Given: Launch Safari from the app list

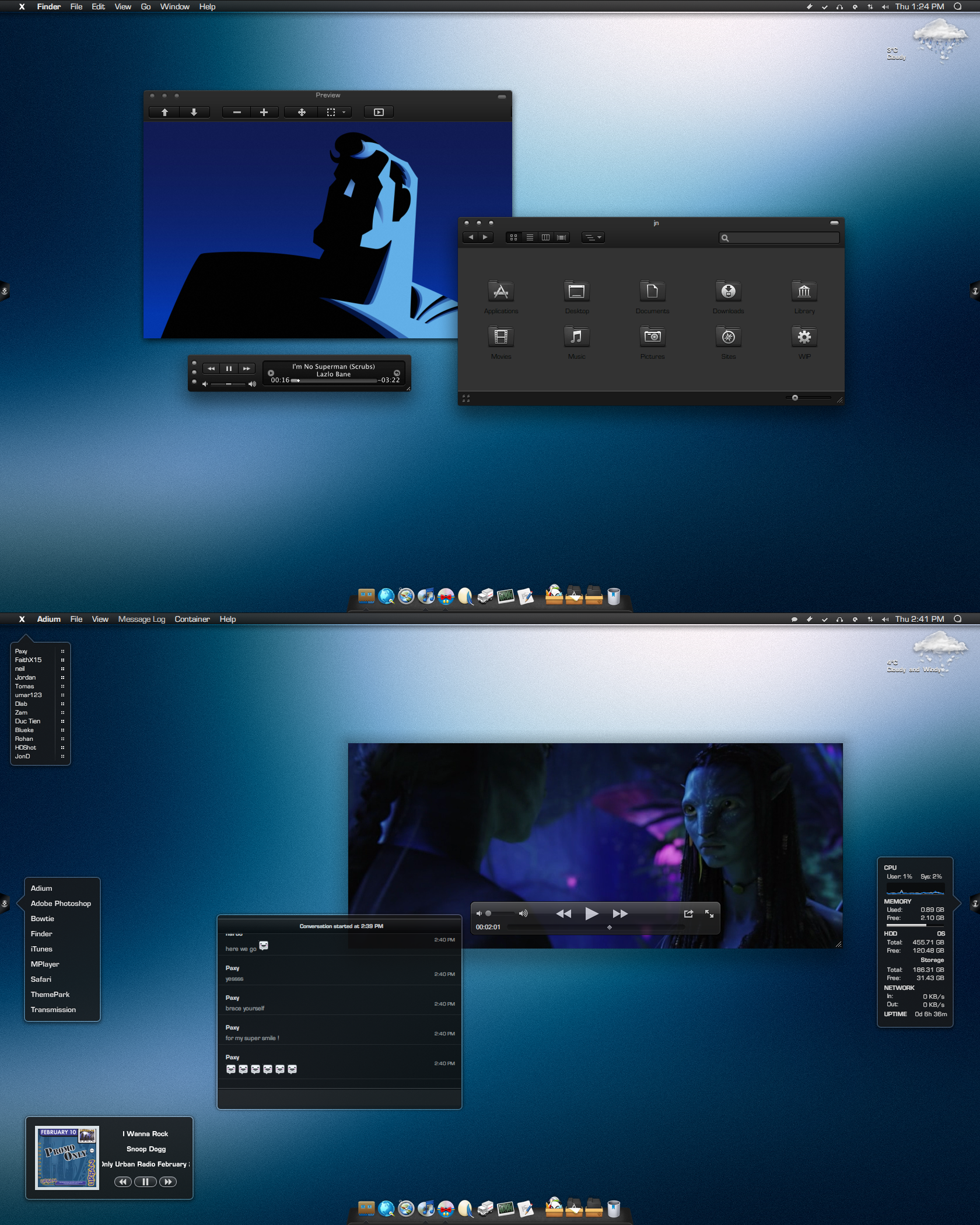Looking at the screenshot, I should pyautogui.click(x=41, y=979).
